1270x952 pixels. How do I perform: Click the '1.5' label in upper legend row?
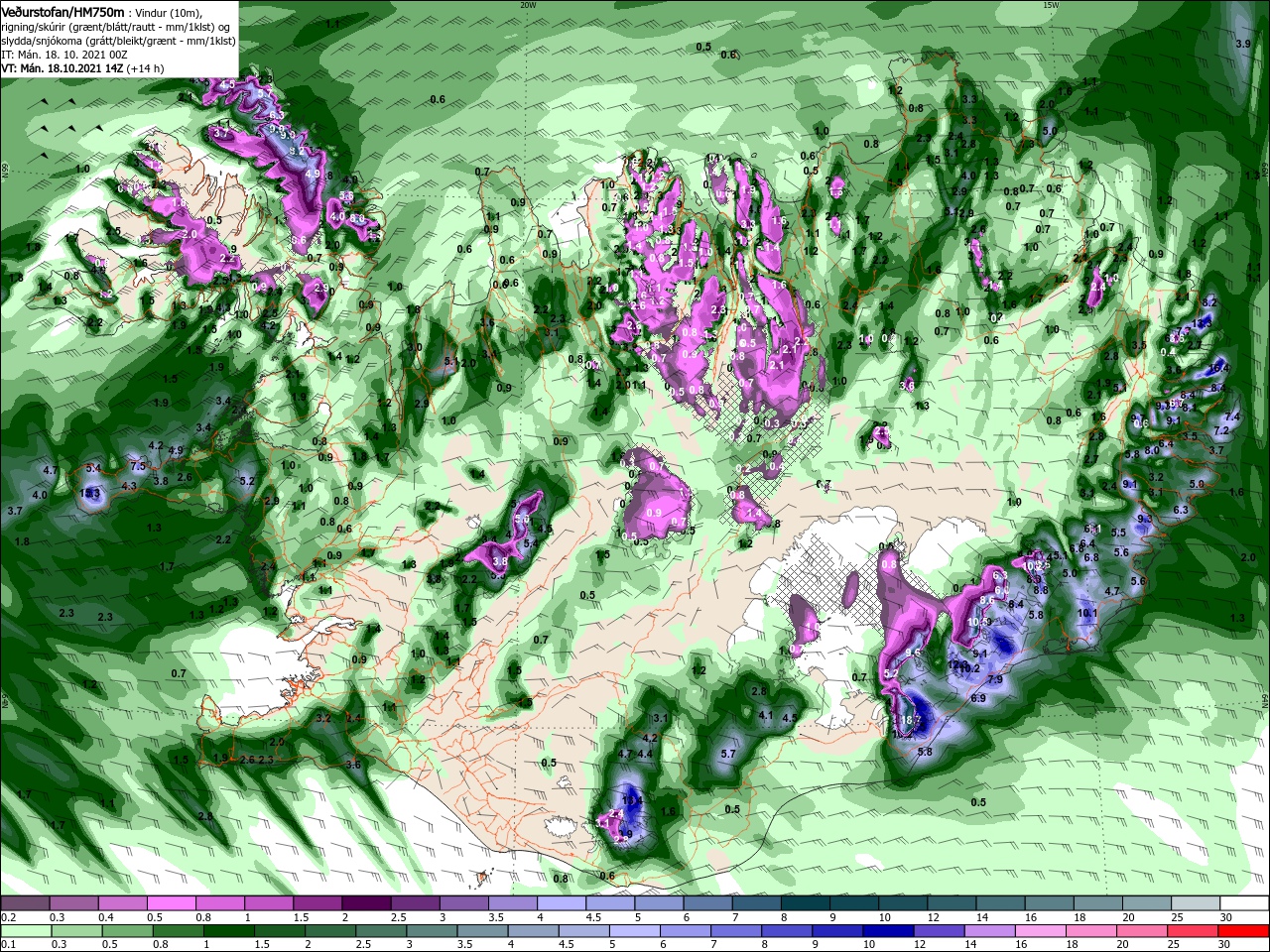pos(301,917)
